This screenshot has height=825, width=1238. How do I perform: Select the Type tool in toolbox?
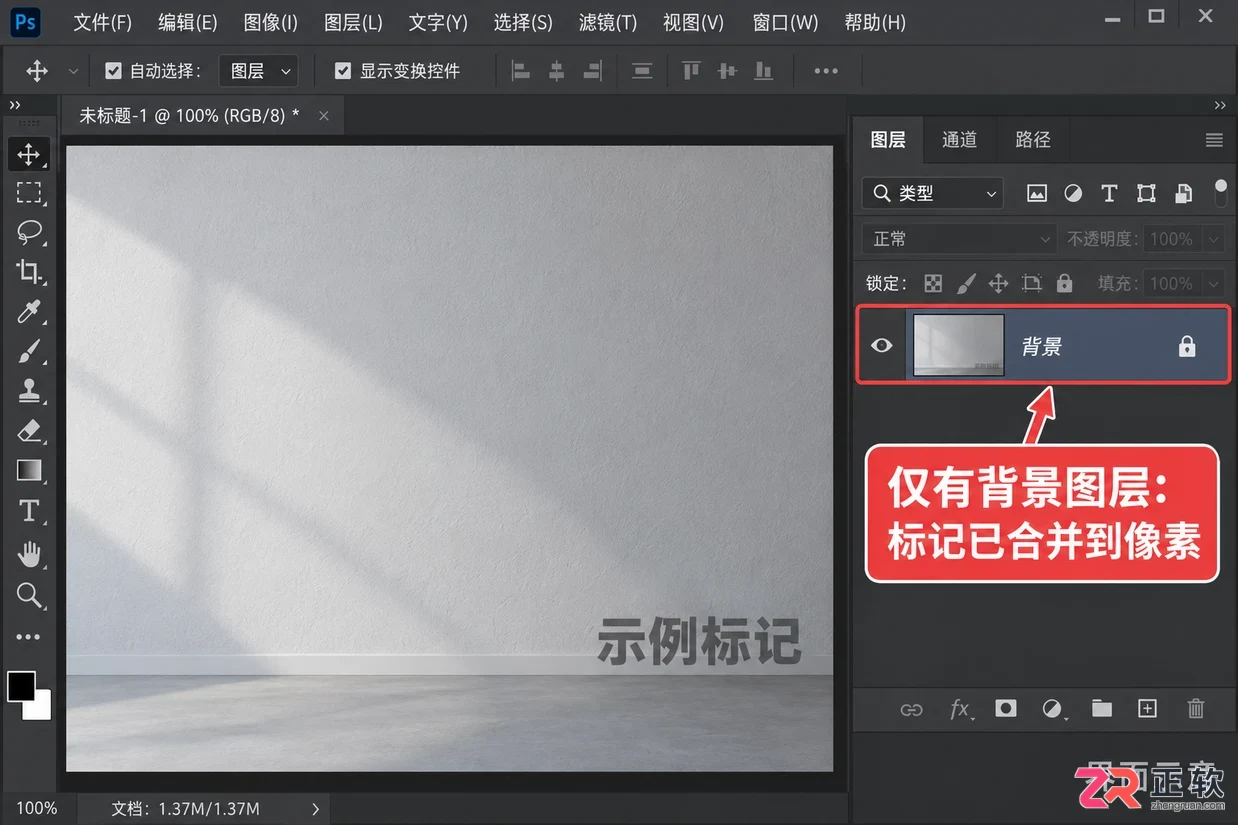point(29,511)
